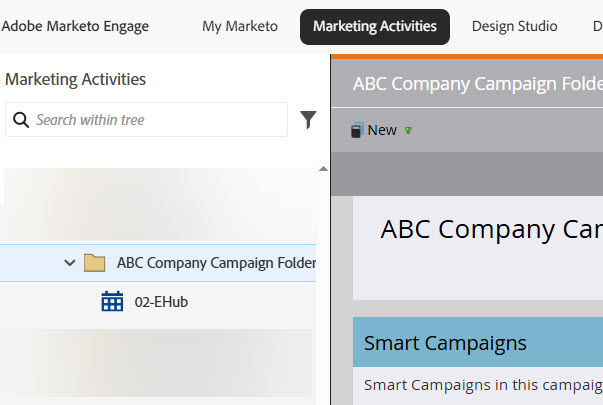Viewport: 603px width, 405px height.
Task: Click the Adobe Marketo Engage title
Action: (x=75, y=27)
